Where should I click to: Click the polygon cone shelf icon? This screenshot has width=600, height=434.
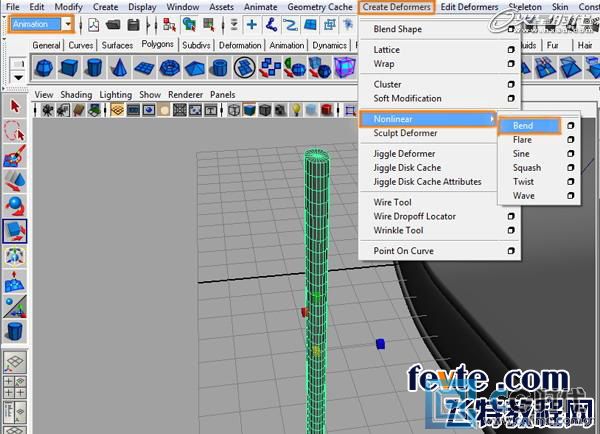(118, 67)
